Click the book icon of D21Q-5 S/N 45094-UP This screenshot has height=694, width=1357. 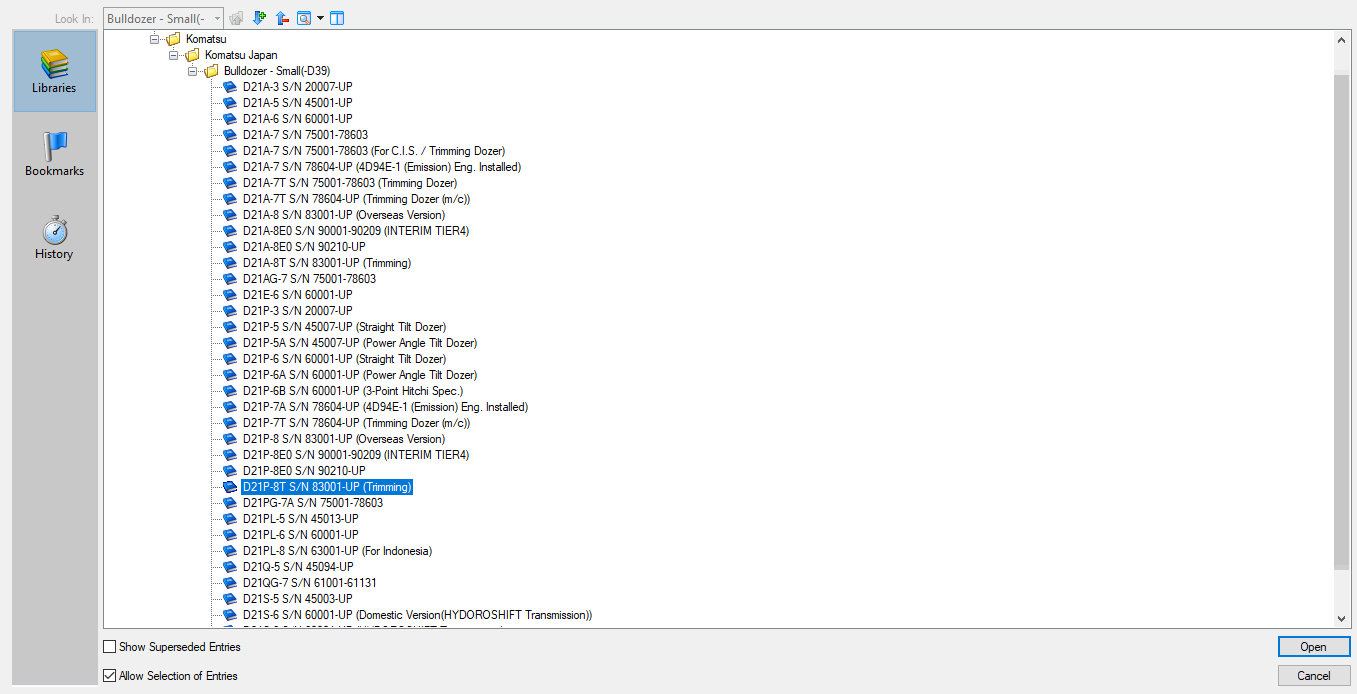pyautogui.click(x=230, y=567)
